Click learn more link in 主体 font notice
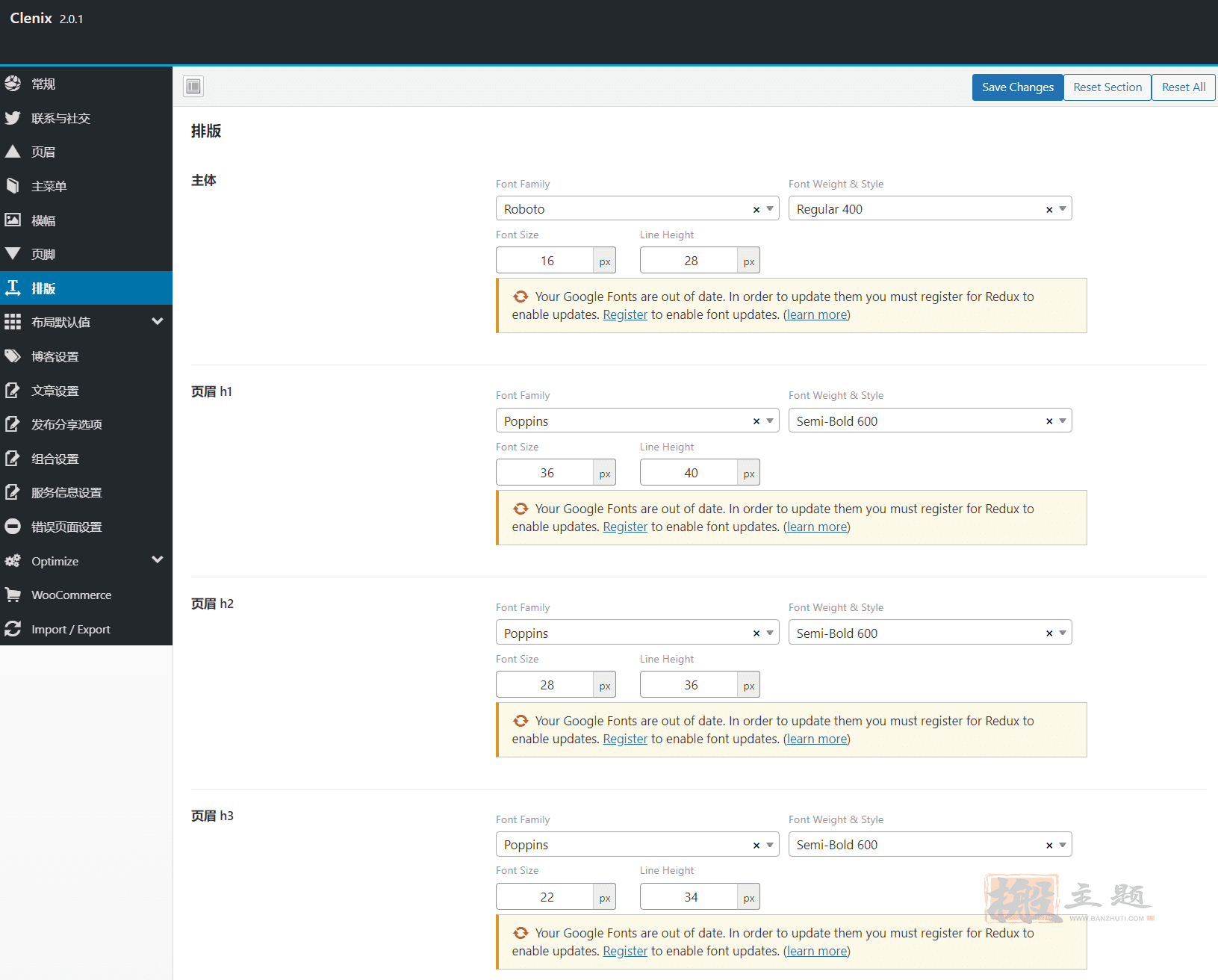The height and width of the screenshot is (980, 1218). point(817,314)
